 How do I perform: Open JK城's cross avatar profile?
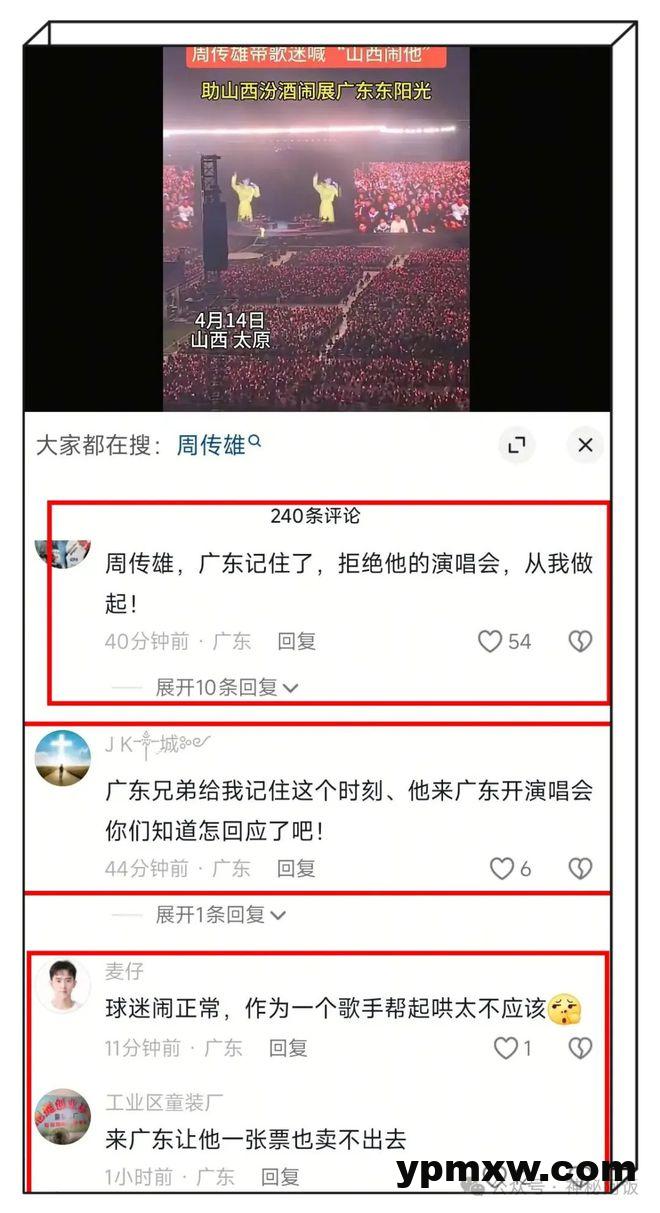[x=63, y=759]
